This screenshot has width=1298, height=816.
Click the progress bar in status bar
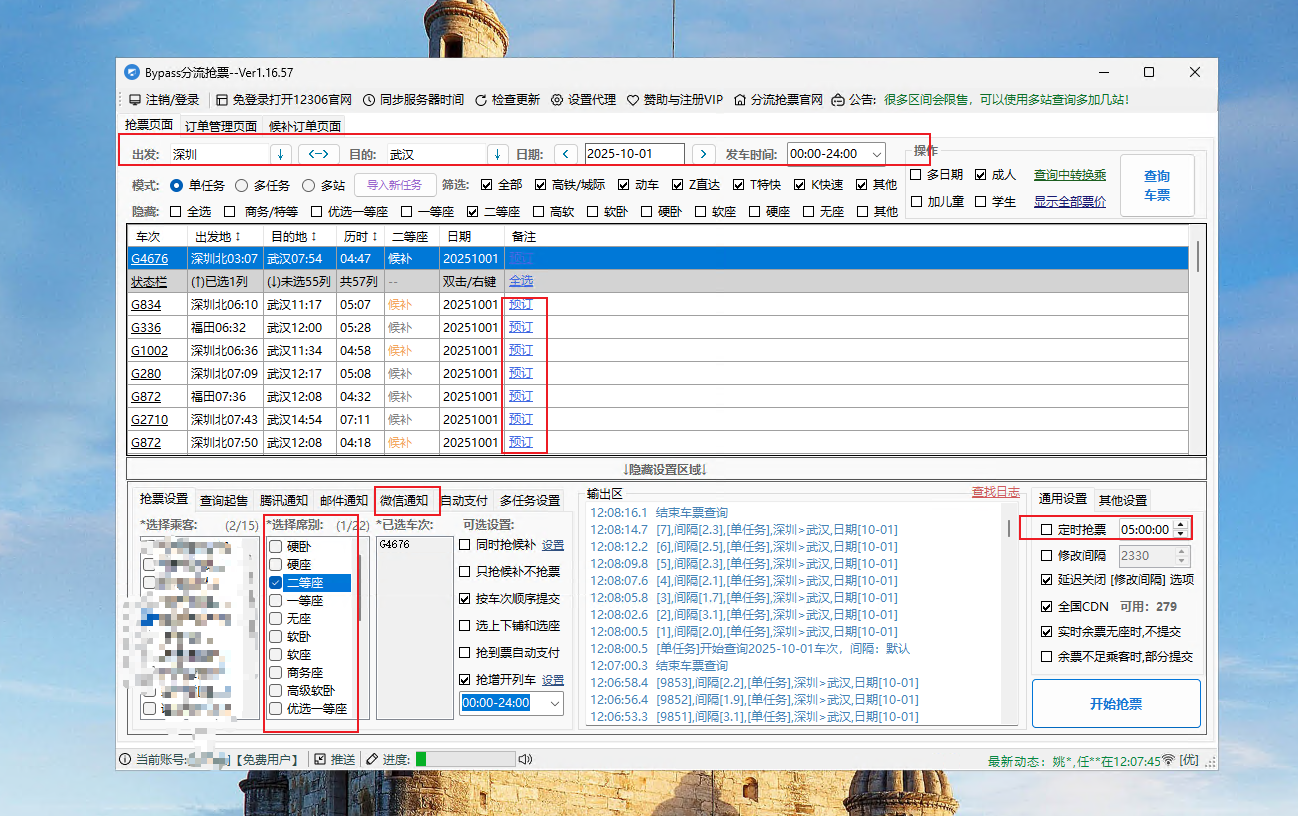pyautogui.click(x=464, y=759)
